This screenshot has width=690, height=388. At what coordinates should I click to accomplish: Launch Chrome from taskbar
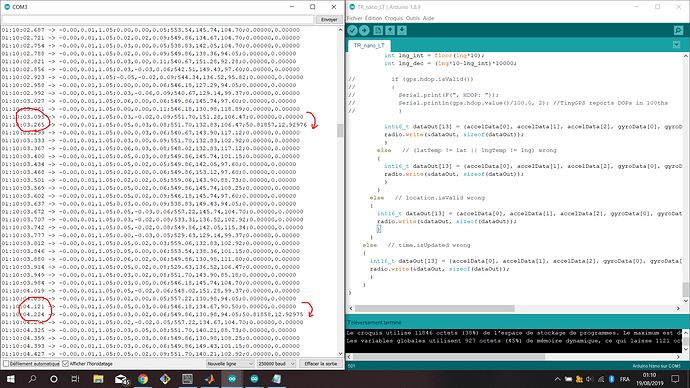click(143, 379)
